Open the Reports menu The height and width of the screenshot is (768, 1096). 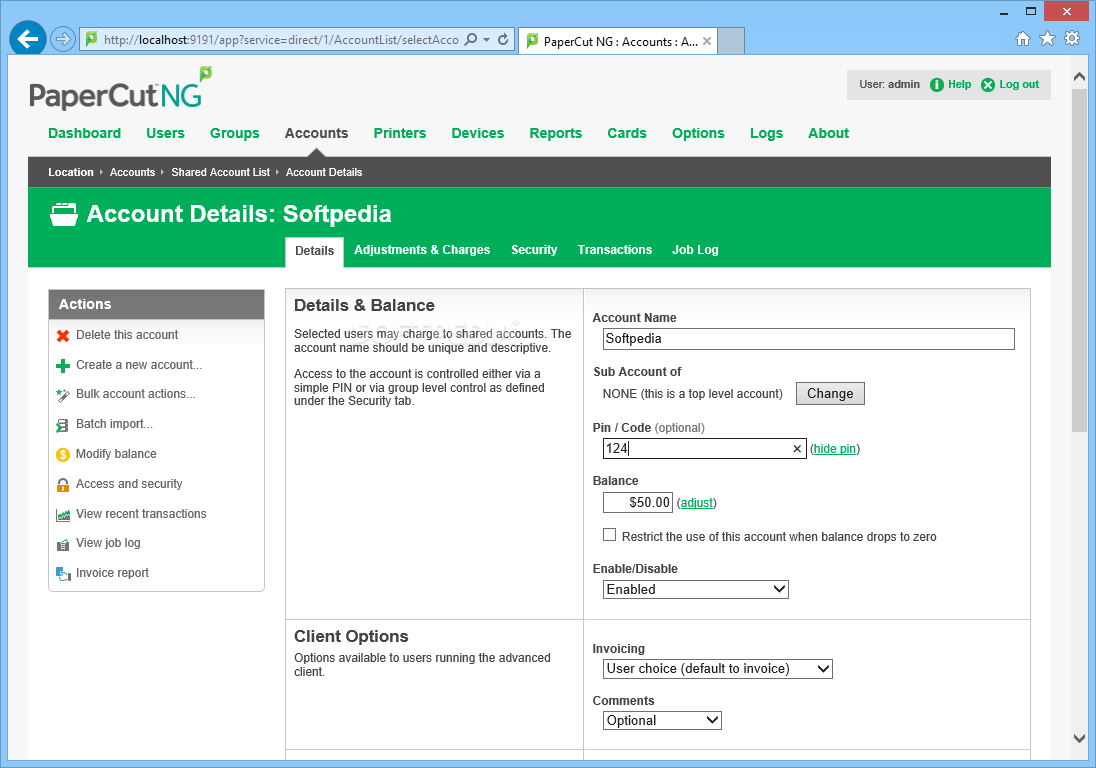(x=555, y=133)
